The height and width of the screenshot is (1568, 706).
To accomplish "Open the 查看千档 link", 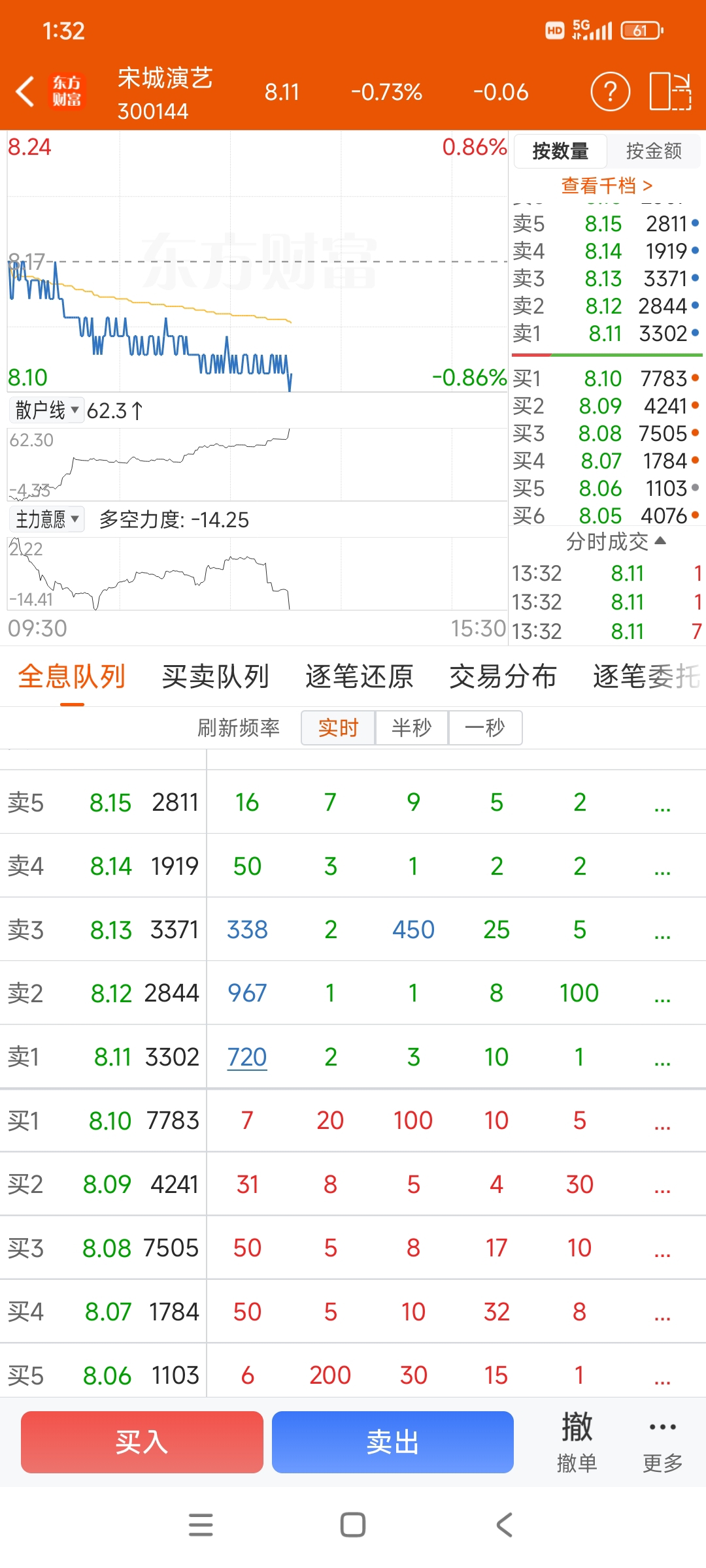I will click(607, 186).
